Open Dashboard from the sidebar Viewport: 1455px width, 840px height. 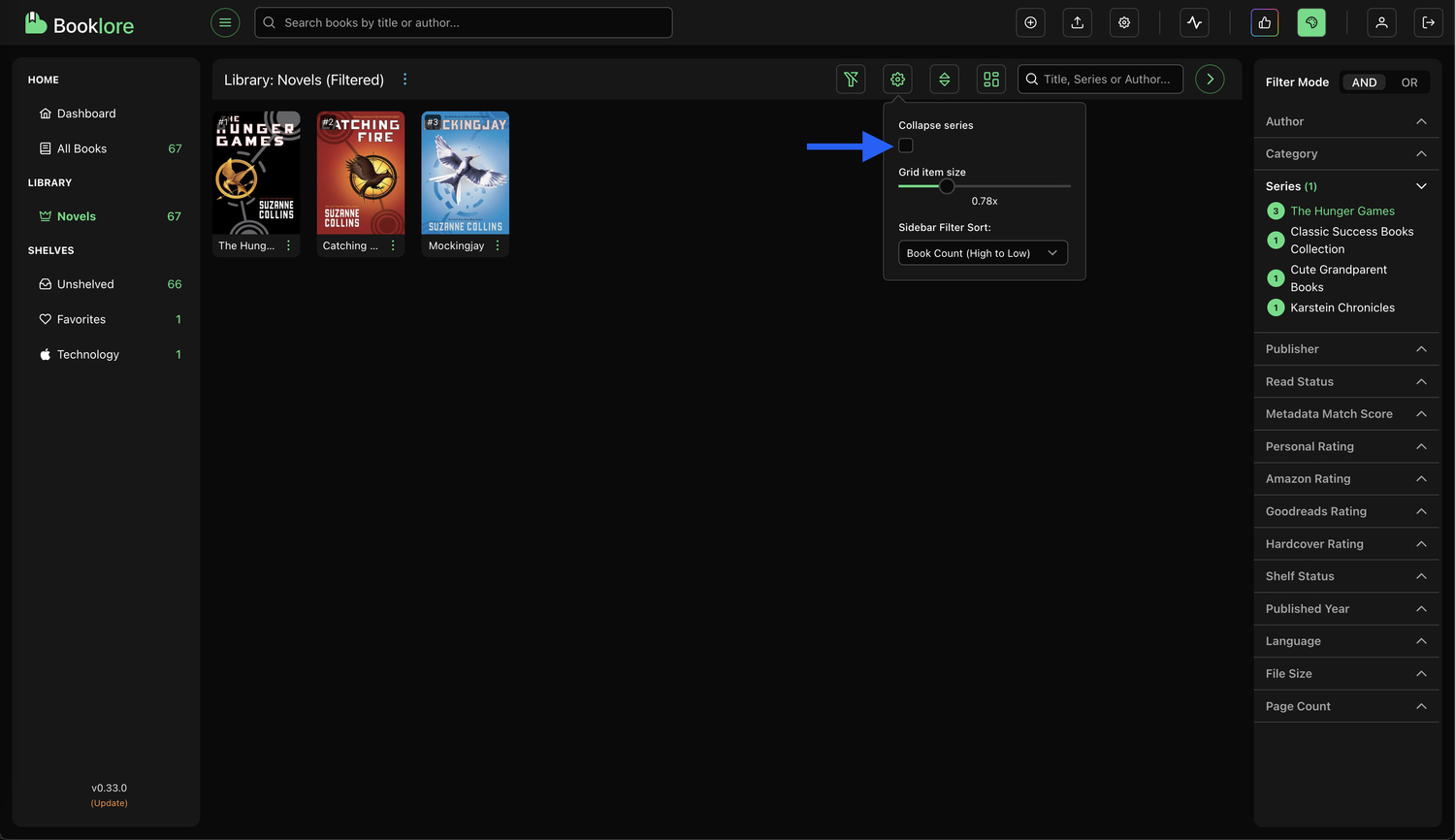click(x=86, y=113)
